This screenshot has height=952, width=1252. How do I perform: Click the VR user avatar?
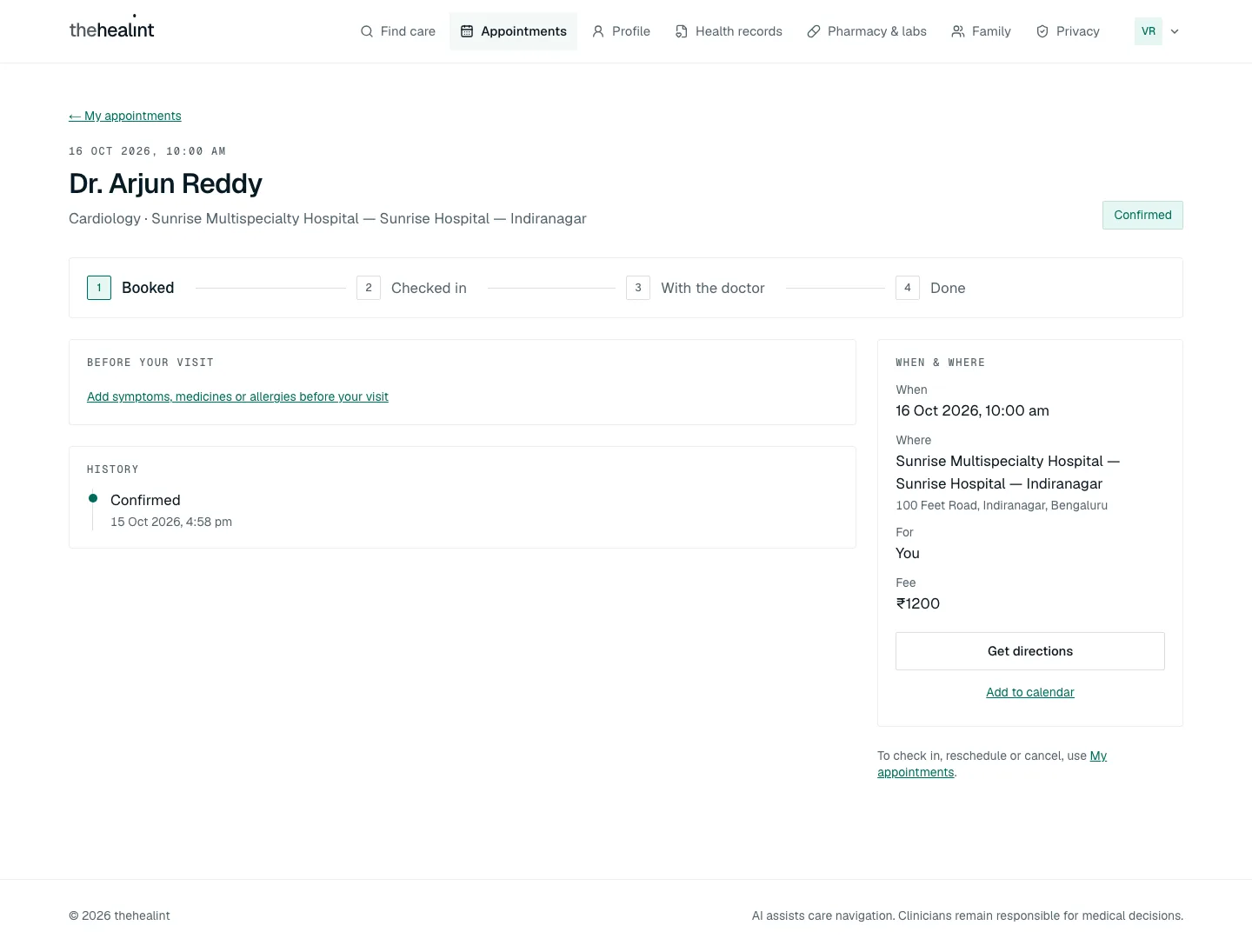click(x=1149, y=31)
